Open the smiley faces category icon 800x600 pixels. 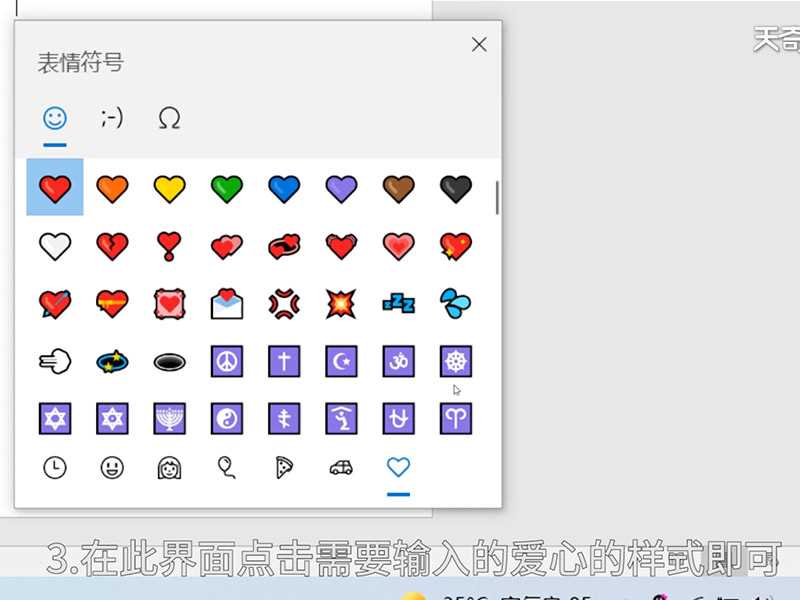[x=111, y=467]
